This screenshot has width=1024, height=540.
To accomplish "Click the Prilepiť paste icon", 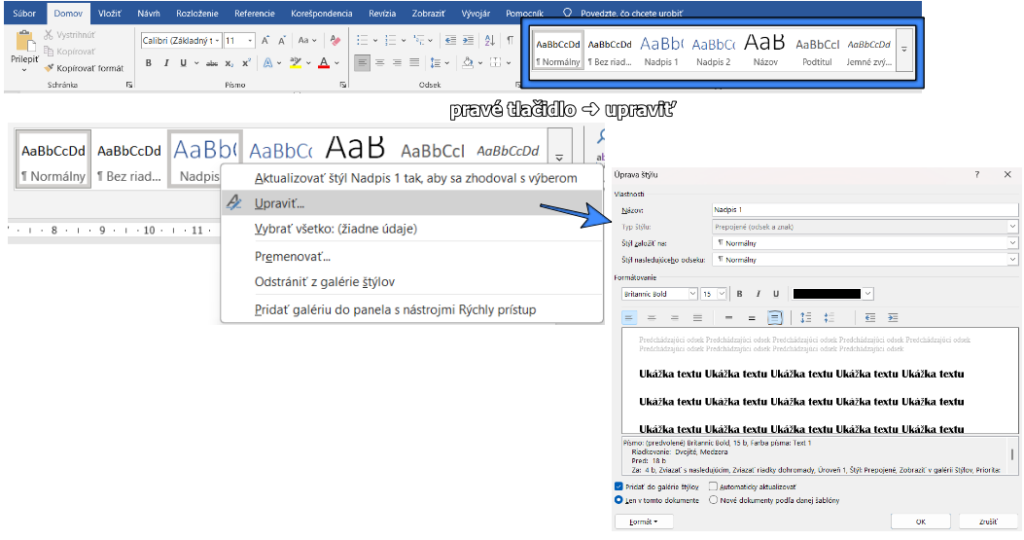I will 24,45.
